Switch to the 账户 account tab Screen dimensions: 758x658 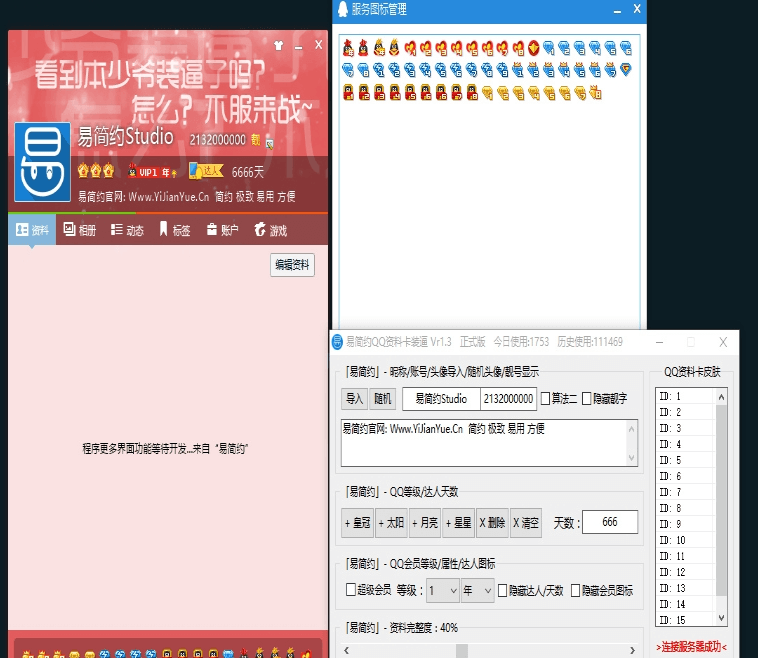(x=222, y=230)
